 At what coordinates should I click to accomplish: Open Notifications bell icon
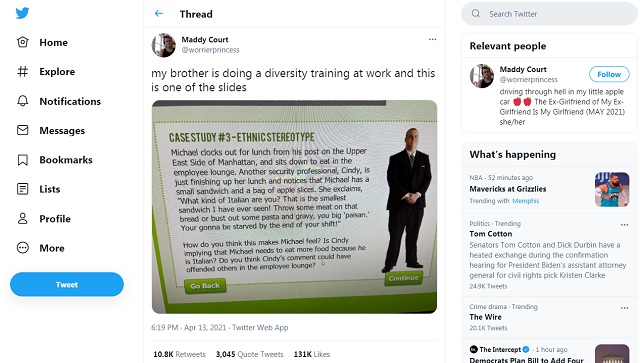point(22,101)
